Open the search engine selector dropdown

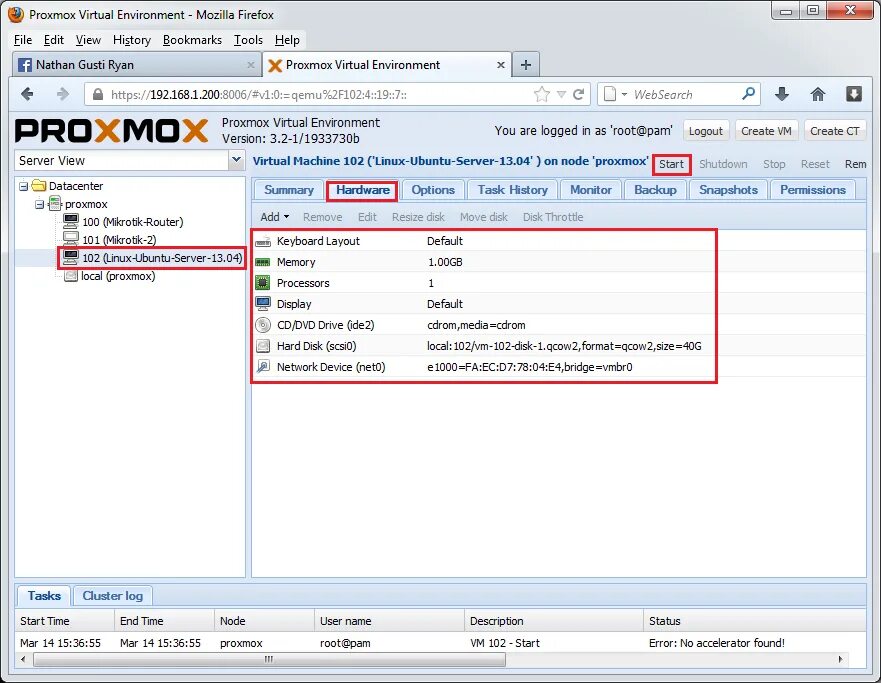pos(624,94)
